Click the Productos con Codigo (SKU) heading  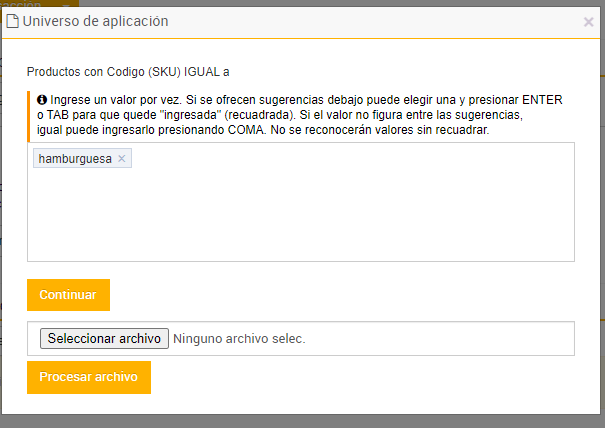point(128,72)
